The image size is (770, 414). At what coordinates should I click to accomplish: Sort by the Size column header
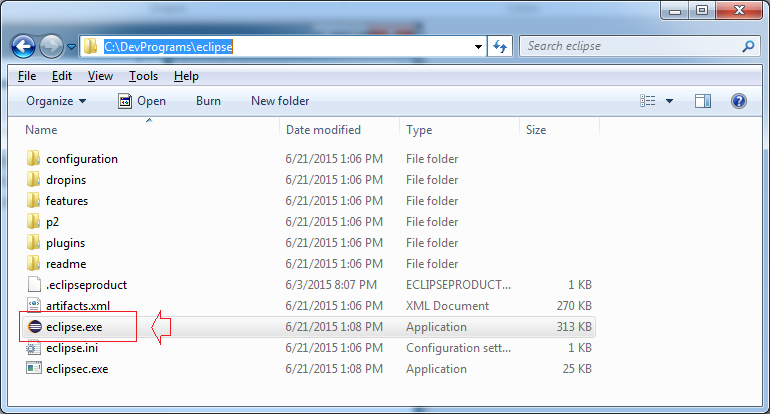pos(536,130)
